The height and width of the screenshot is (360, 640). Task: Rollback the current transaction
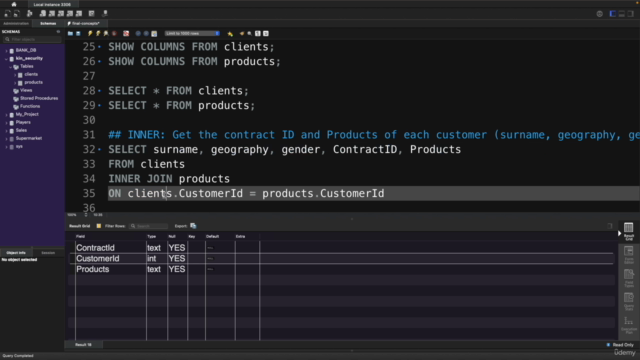pyautogui.click(x=146, y=33)
